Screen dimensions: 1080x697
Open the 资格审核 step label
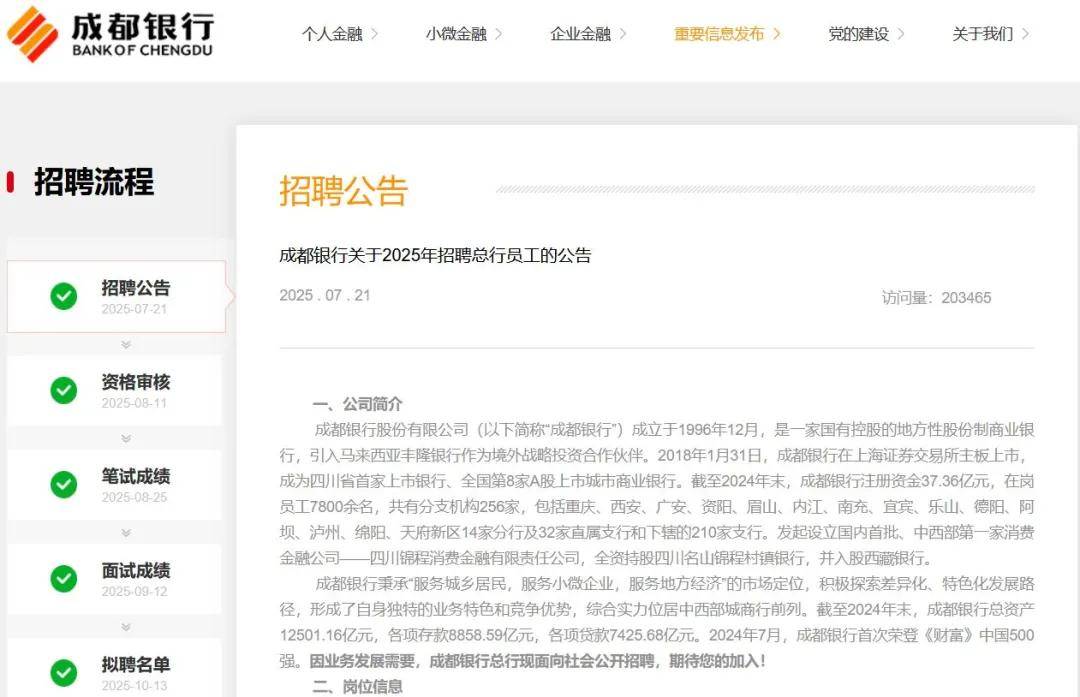[135, 382]
